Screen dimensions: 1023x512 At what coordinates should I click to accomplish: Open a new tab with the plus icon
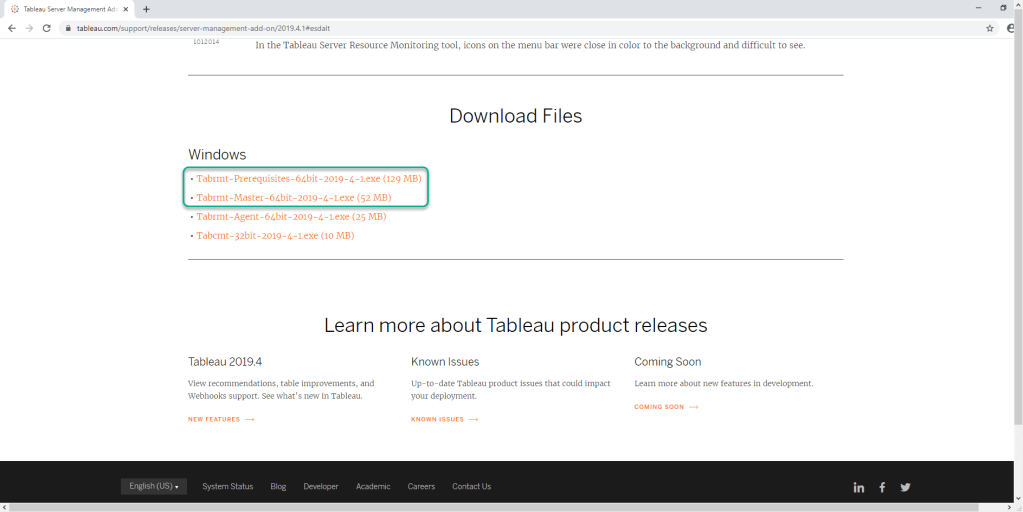[146, 9]
